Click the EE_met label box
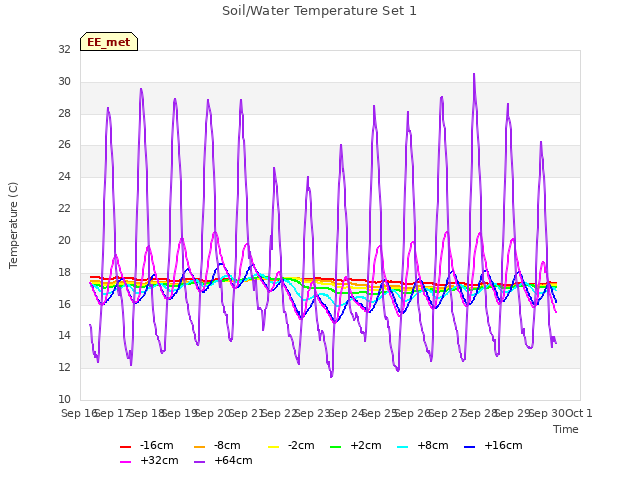The width and height of the screenshot is (640, 480). 109,42
